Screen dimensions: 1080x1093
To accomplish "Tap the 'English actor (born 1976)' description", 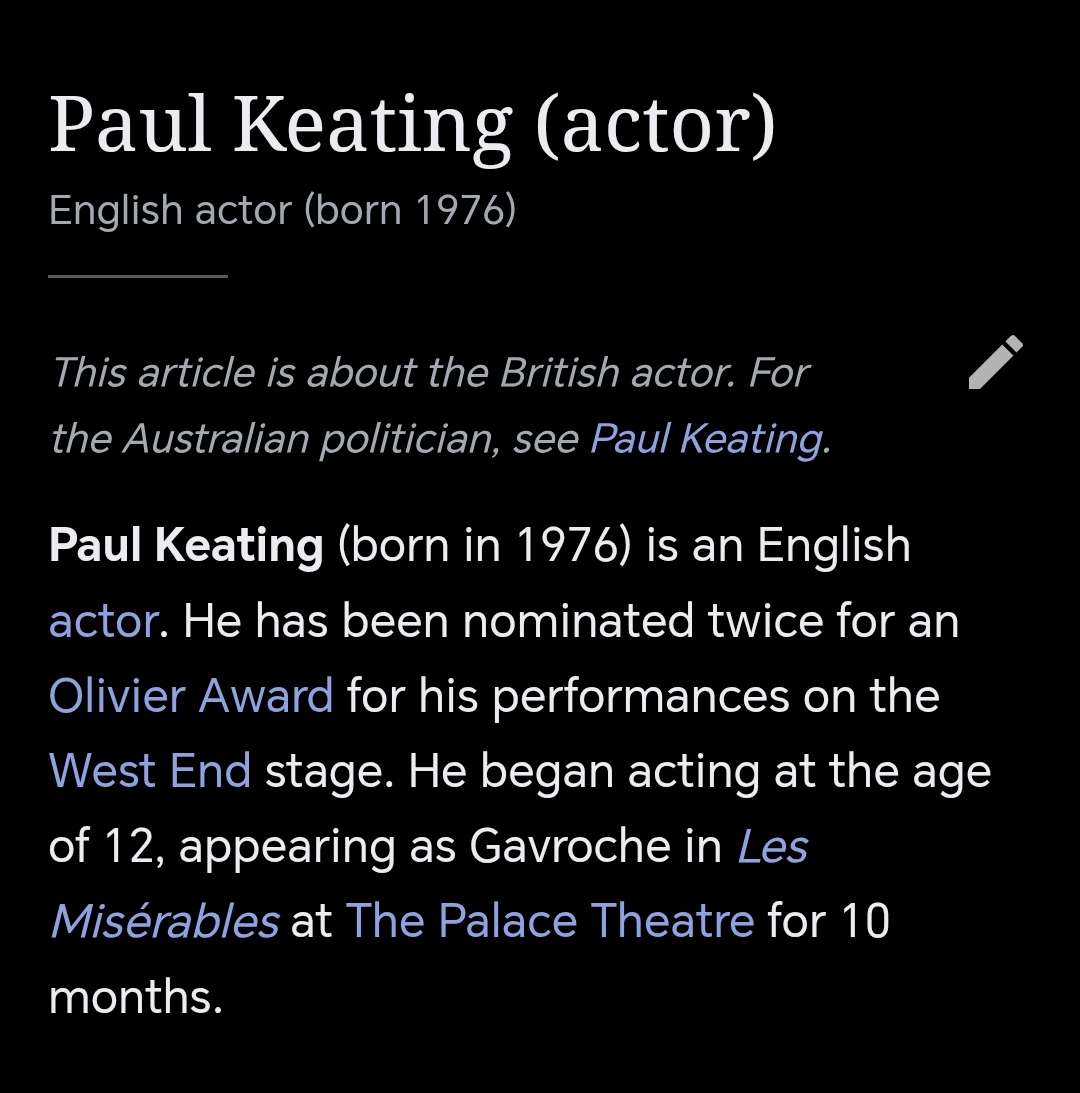I will click(282, 210).
